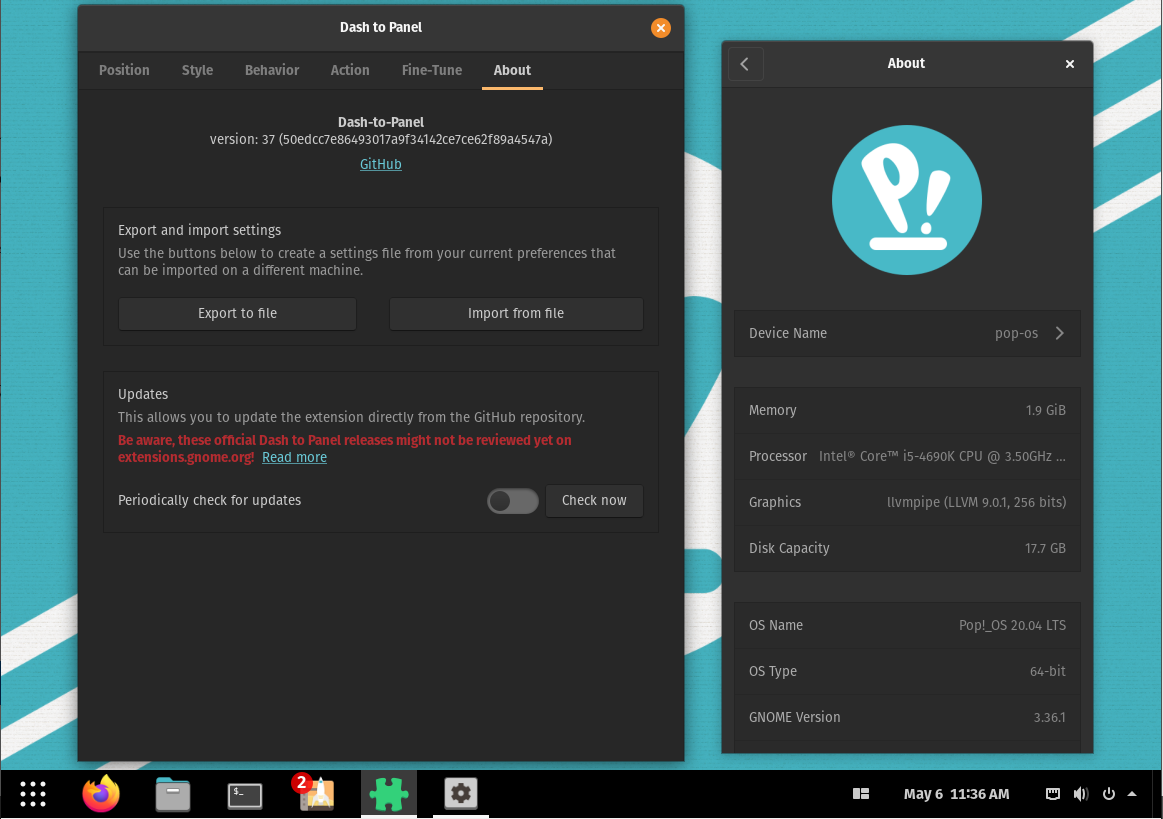Open the date and time clock
This screenshot has width=1163, height=819.
[x=956, y=794]
